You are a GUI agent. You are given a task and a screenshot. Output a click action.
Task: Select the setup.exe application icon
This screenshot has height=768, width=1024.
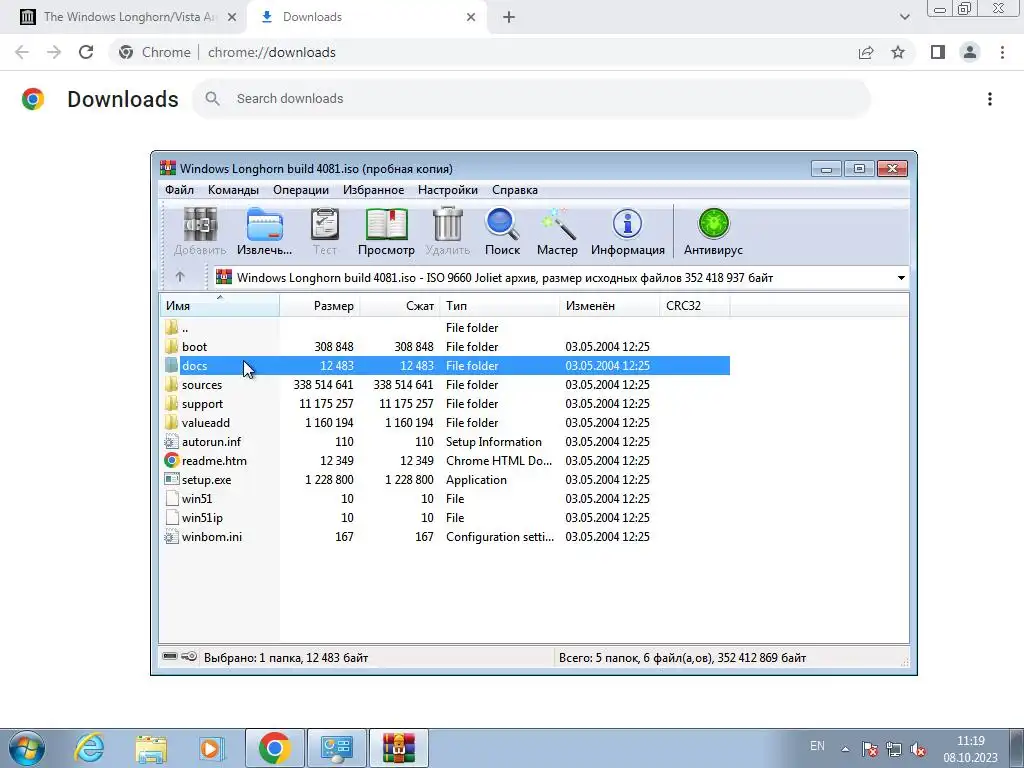click(171, 479)
